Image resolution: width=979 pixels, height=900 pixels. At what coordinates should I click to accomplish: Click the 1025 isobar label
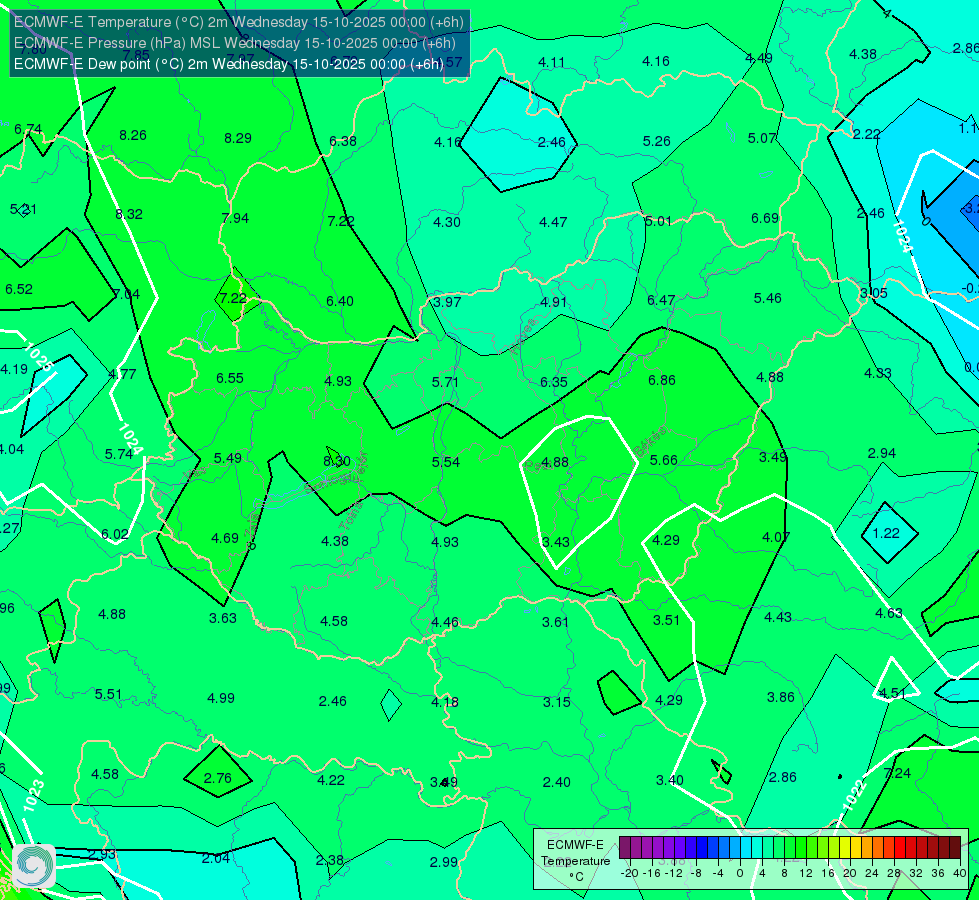click(x=39, y=357)
